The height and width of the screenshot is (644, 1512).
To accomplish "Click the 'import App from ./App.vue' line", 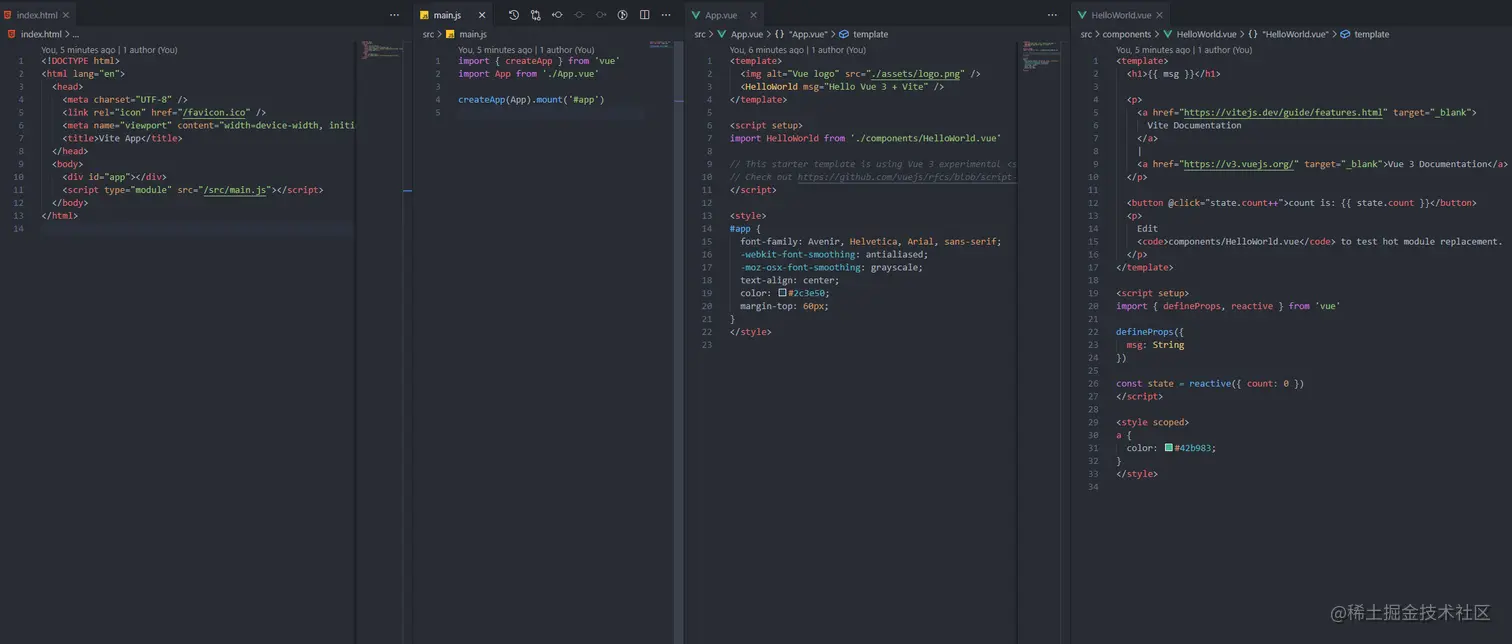I will click(x=527, y=74).
